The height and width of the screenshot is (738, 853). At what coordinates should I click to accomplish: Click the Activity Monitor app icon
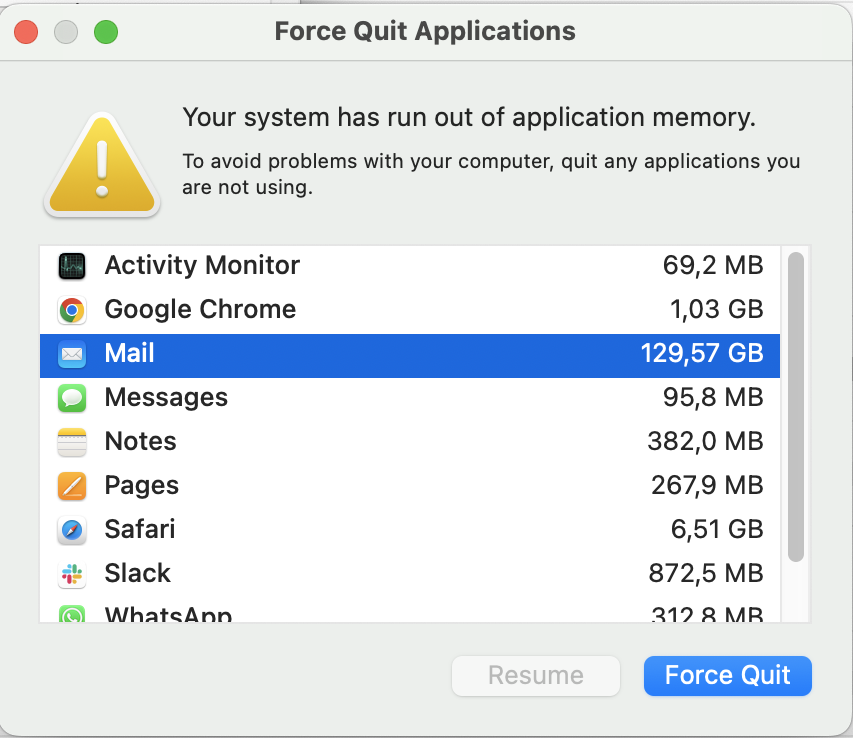[72, 266]
